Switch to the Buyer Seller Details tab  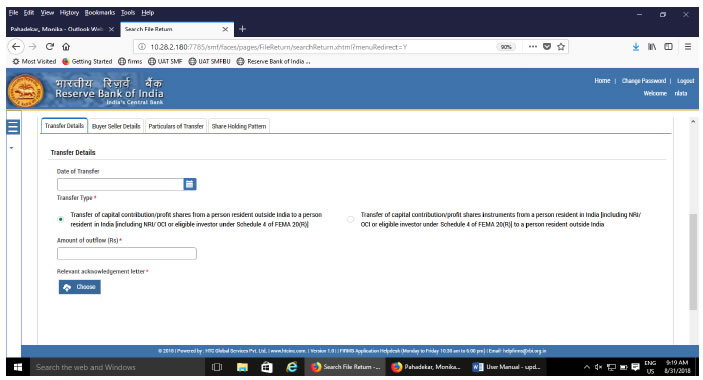116,126
